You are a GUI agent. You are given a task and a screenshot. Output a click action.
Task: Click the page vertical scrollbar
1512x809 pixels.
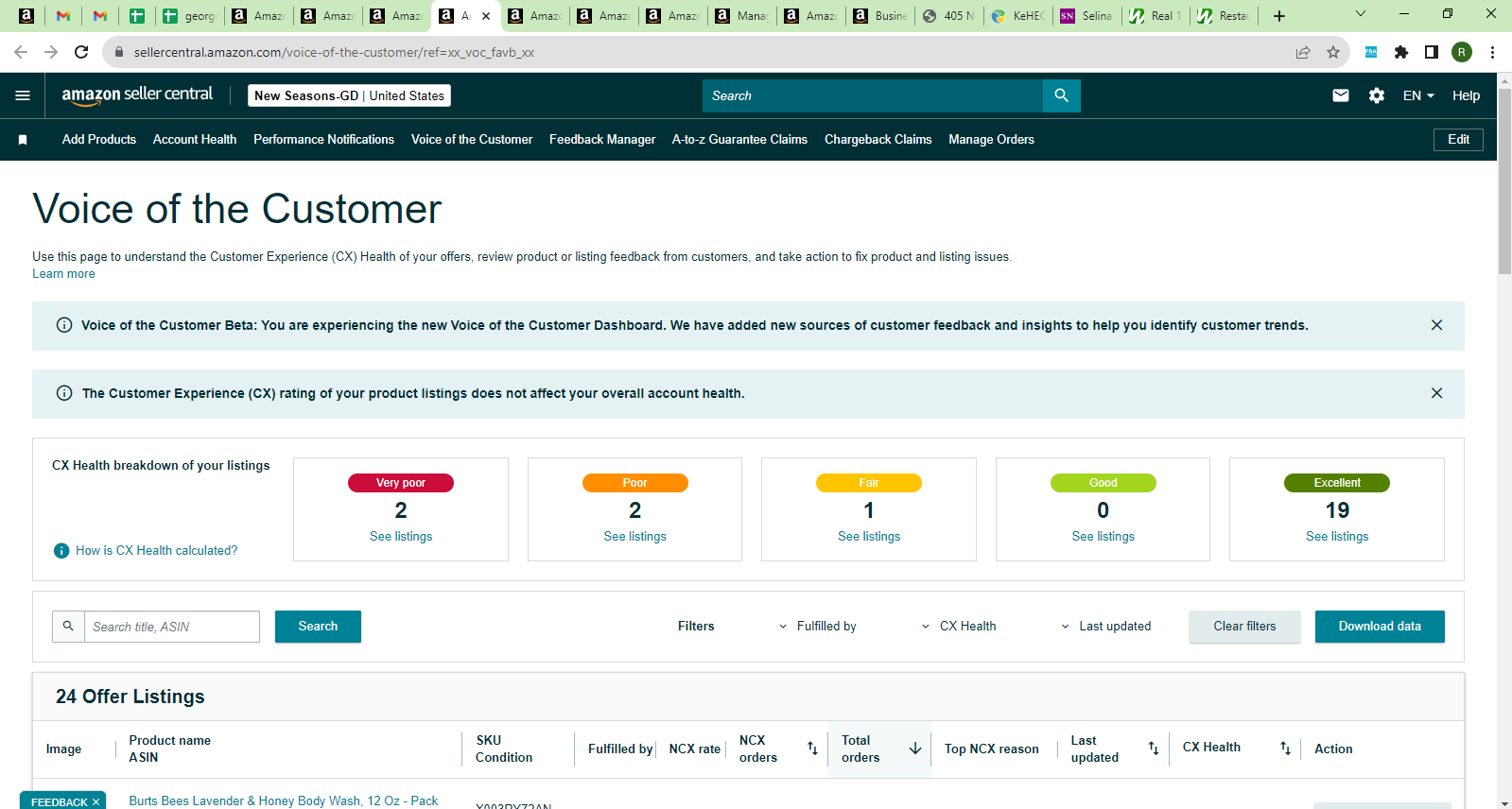1504,180
